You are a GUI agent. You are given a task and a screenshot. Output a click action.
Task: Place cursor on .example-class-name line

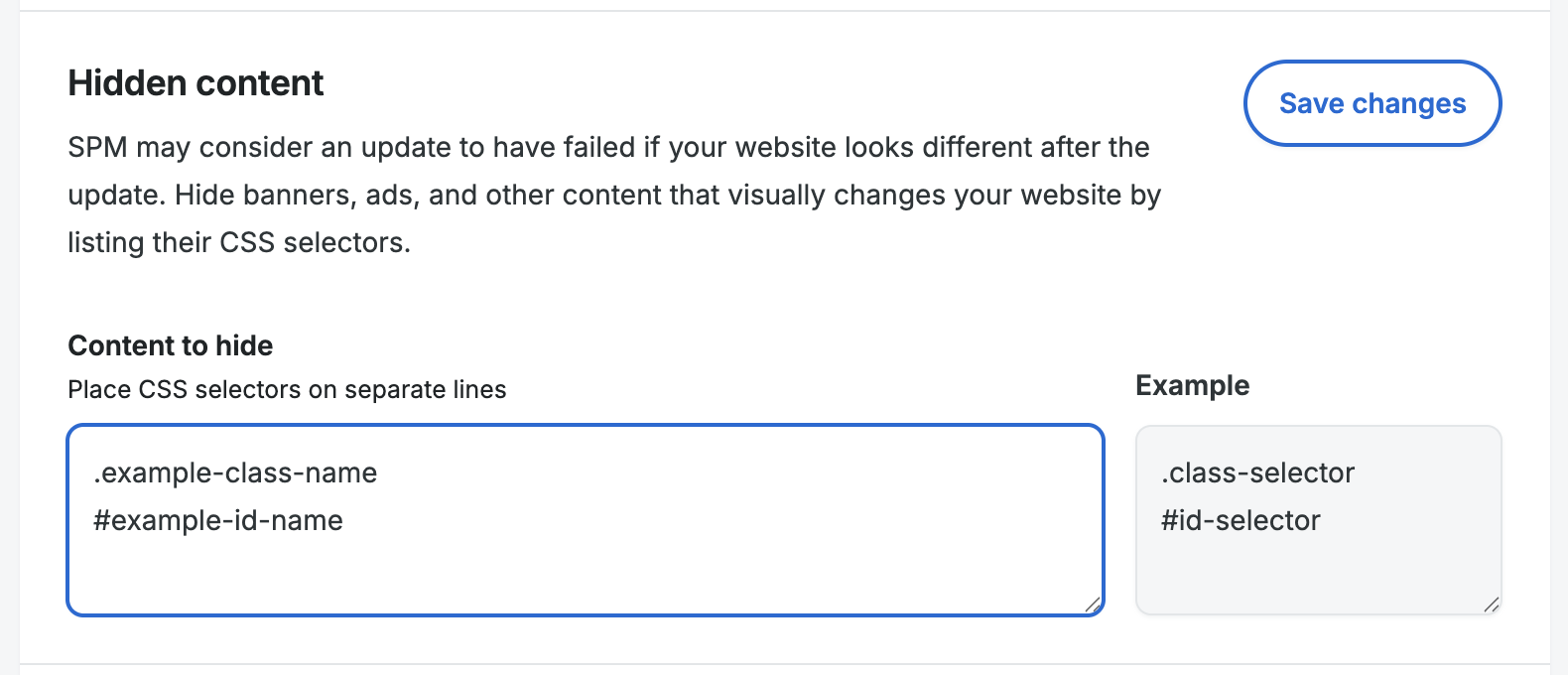pyautogui.click(x=235, y=472)
